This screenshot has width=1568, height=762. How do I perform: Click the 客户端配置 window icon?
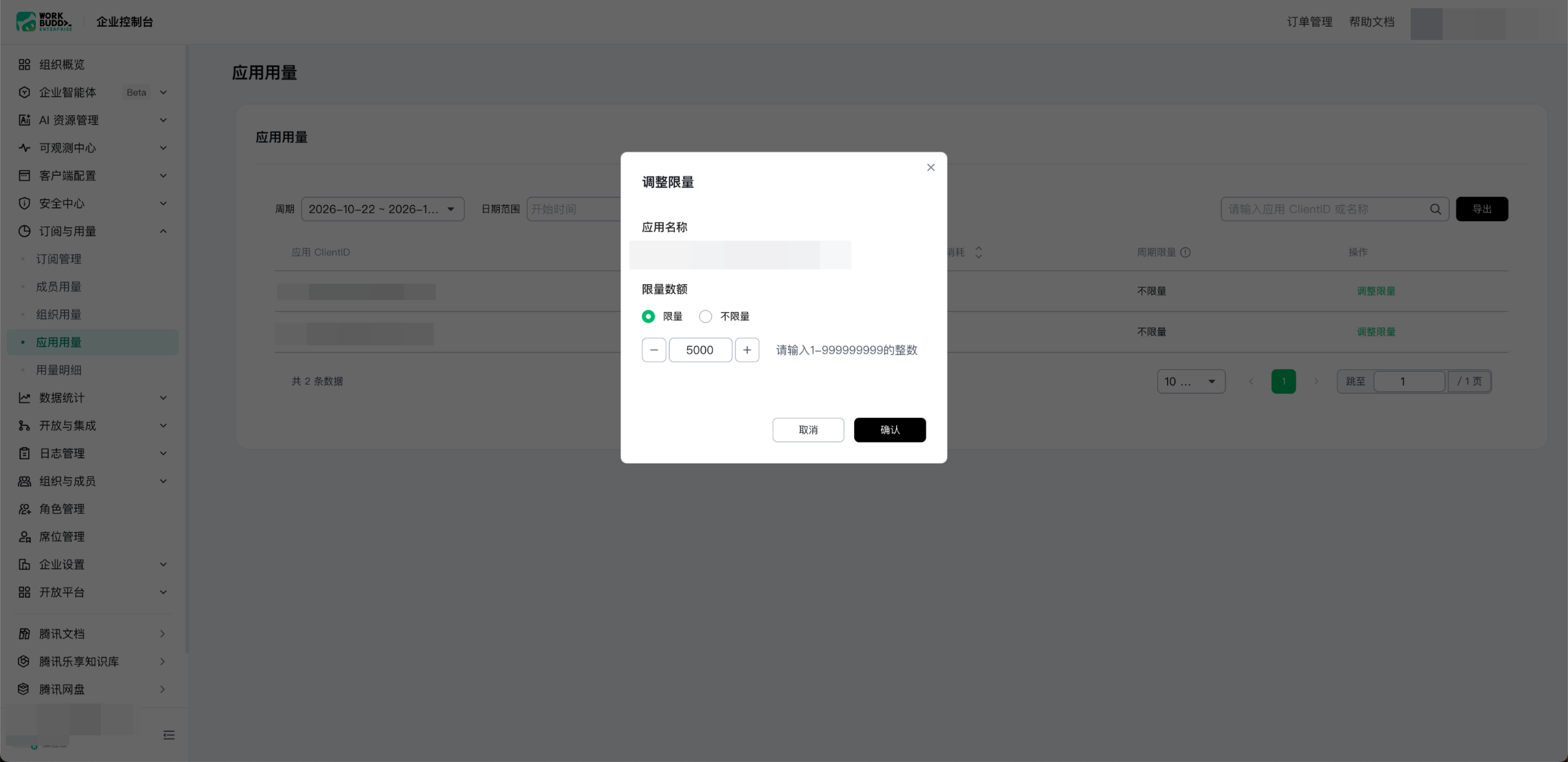pos(24,176)
